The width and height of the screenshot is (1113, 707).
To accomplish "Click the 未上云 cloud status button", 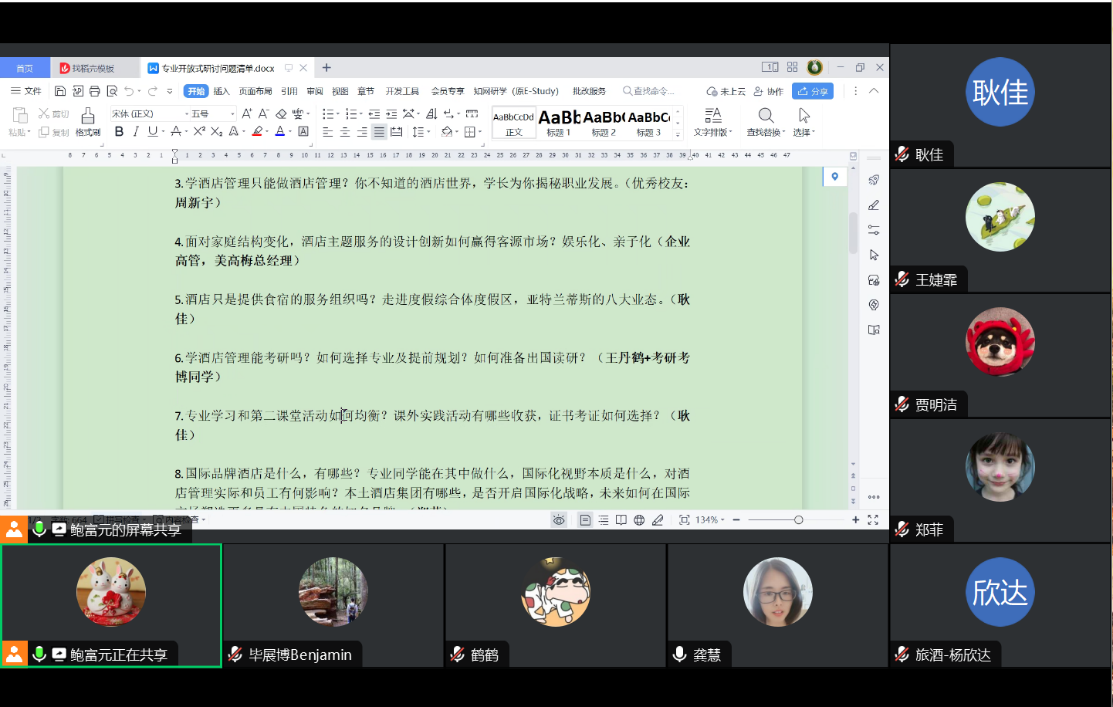I will tap(726, 91).
